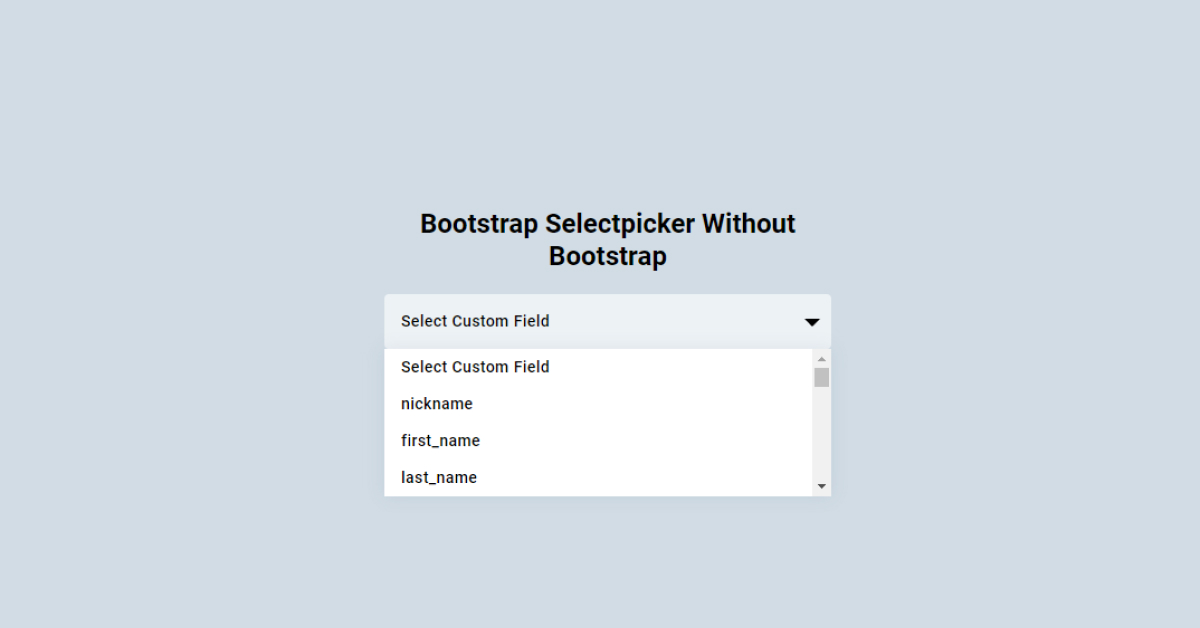The width and height of the screenshot is (1200, 628).
Task: Click the Bootstrap Selectpicker Without Bootstrap heading
Action: [607, 239]
